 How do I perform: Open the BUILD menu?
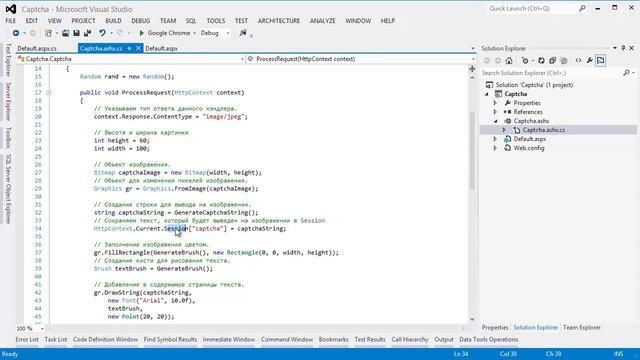pyautogui.click(x=113, y=21)
